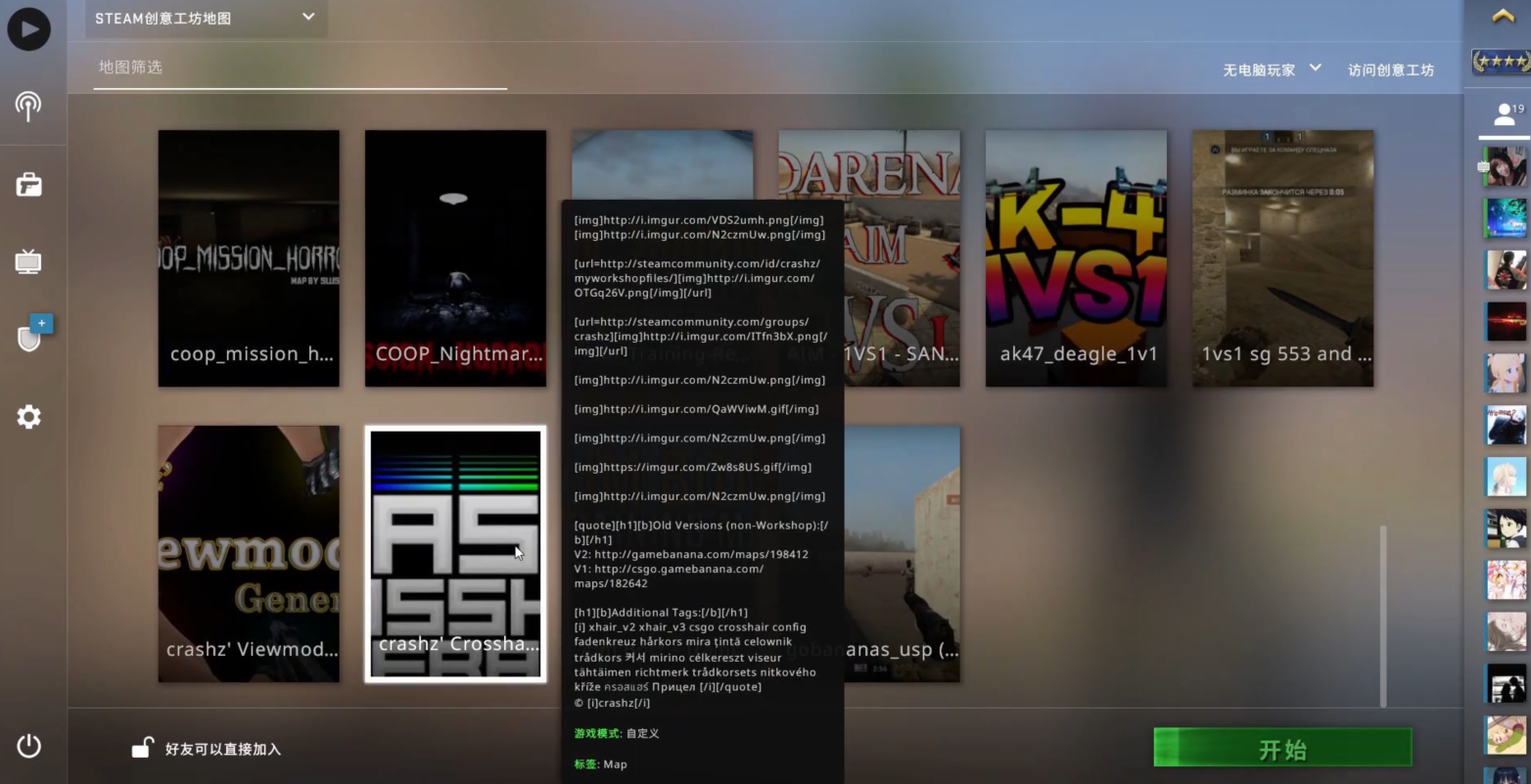The width and height of the screenshot is (1531, 784).
Task: Open the shield stats icon
Action: (28, 339)
